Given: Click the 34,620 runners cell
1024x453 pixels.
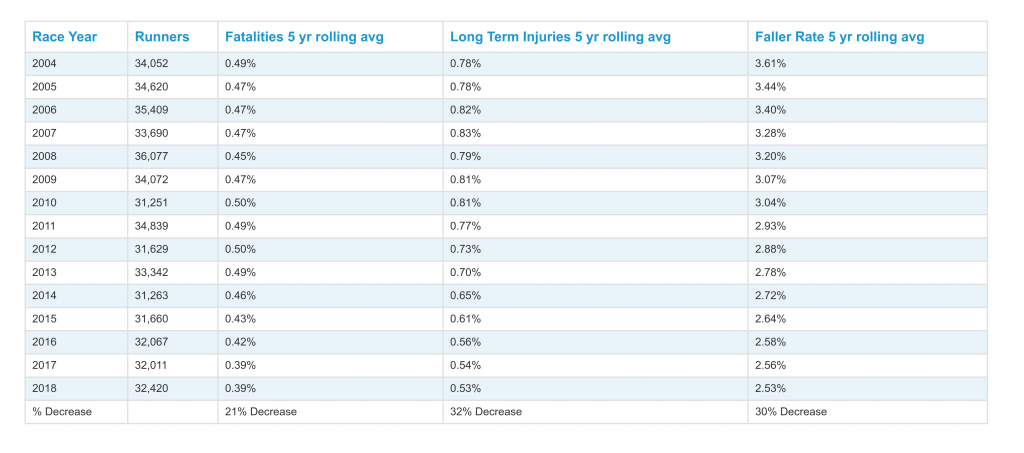Looking at the screenshot, I should pos(151,87).
